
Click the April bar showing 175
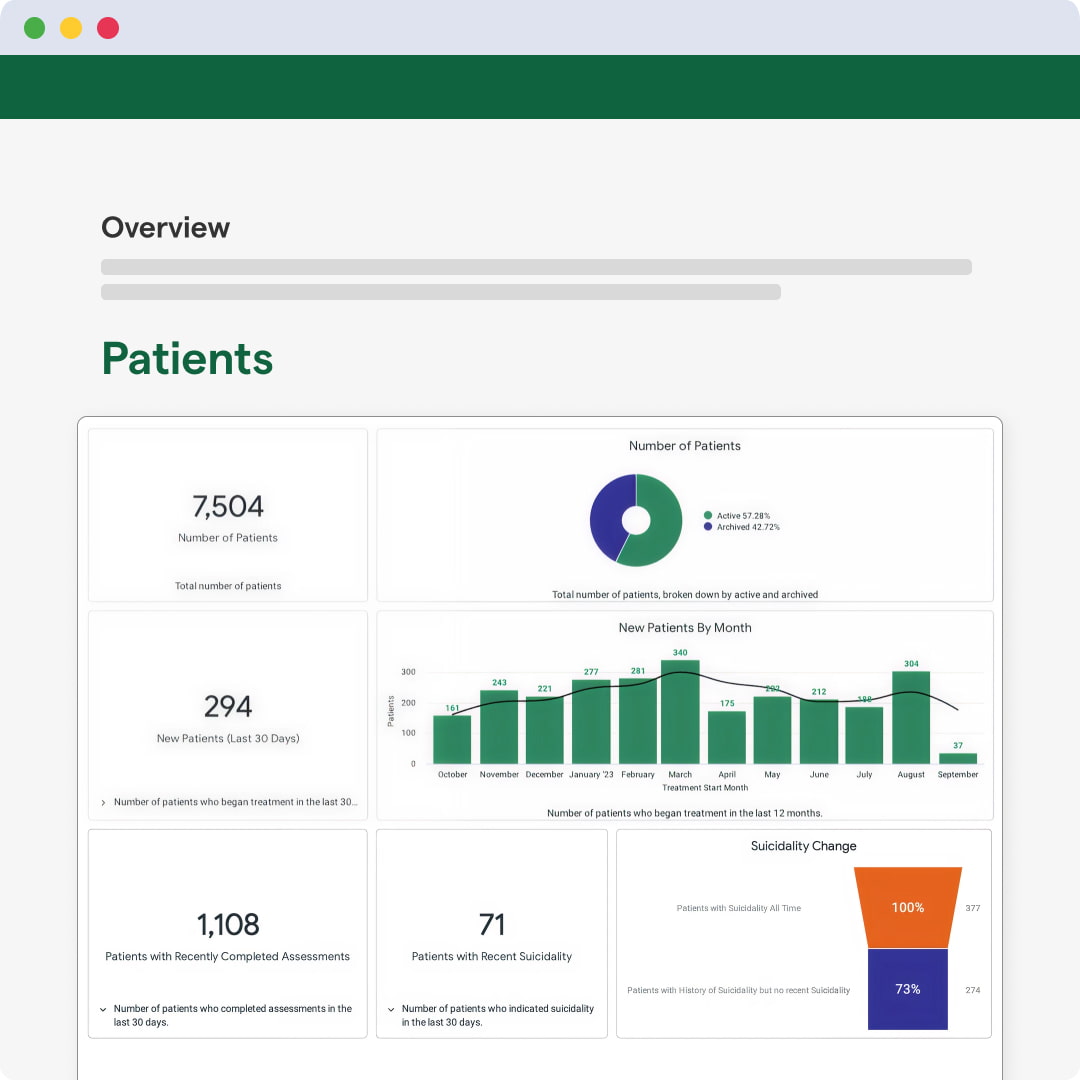click(x=727, y=738)
